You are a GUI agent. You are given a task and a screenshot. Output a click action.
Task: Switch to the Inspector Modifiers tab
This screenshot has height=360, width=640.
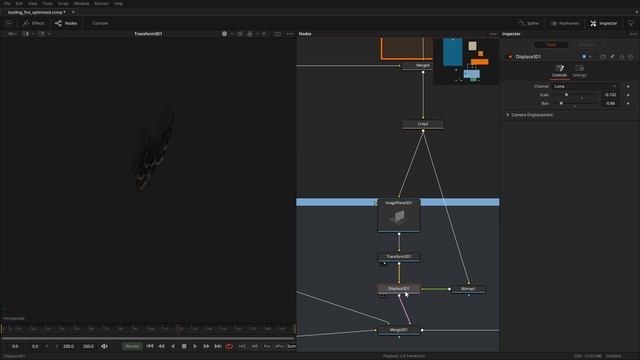pyautogui.click(x=587, y=44)
